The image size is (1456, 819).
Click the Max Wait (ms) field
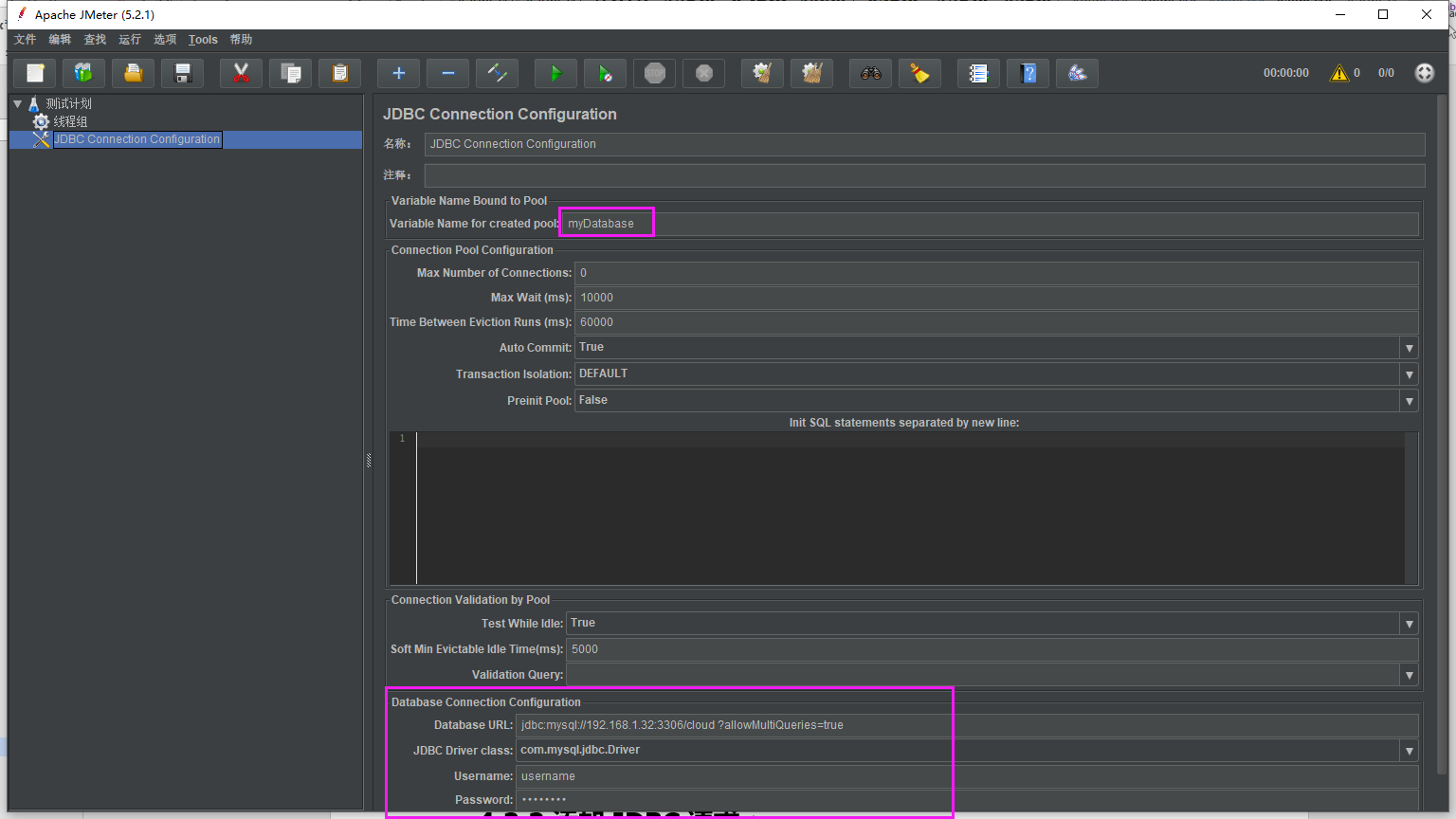[x=996, y=298]
